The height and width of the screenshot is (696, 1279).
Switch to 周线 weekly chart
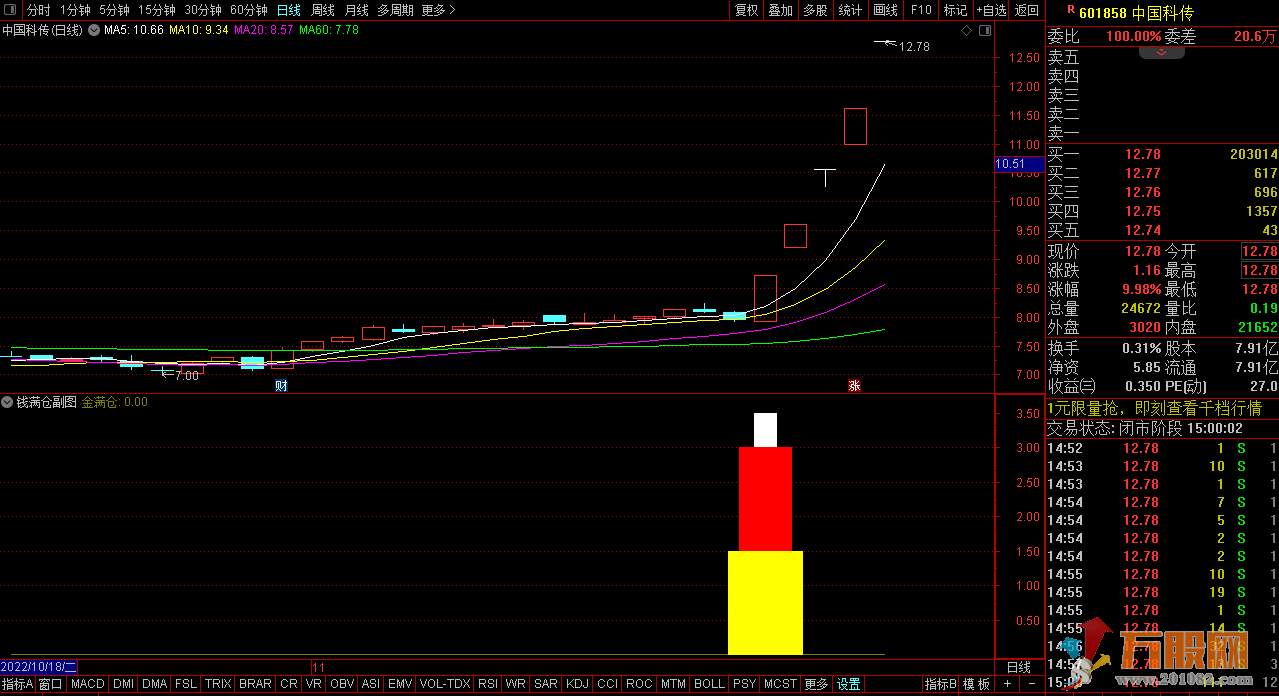(323, 10)
